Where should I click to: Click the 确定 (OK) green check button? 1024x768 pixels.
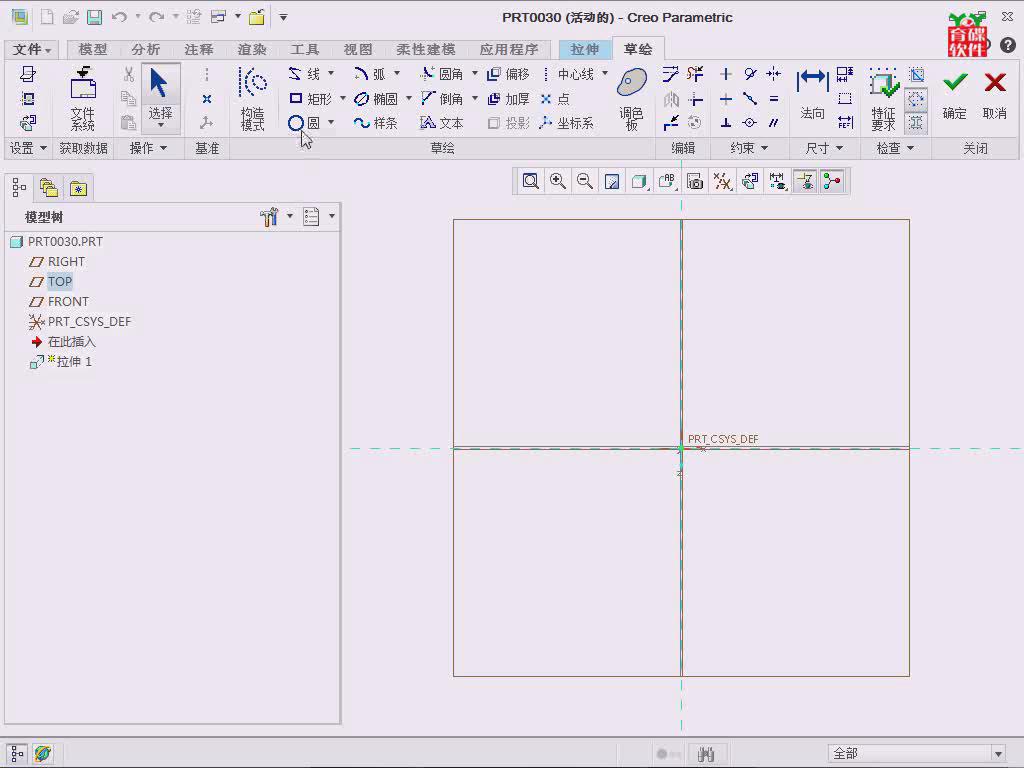click(955, 95)
